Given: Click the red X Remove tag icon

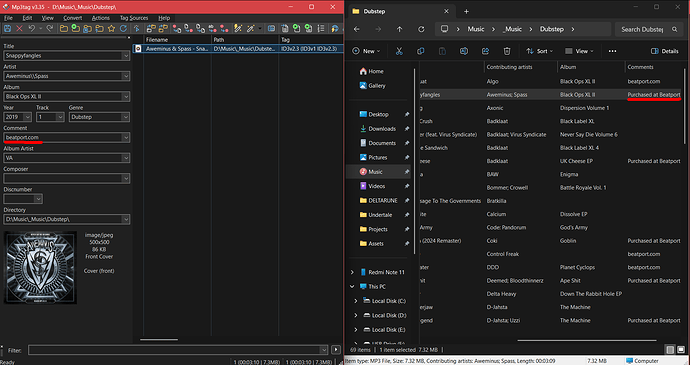Looking at the screenshot, I should tap(19, 29).
